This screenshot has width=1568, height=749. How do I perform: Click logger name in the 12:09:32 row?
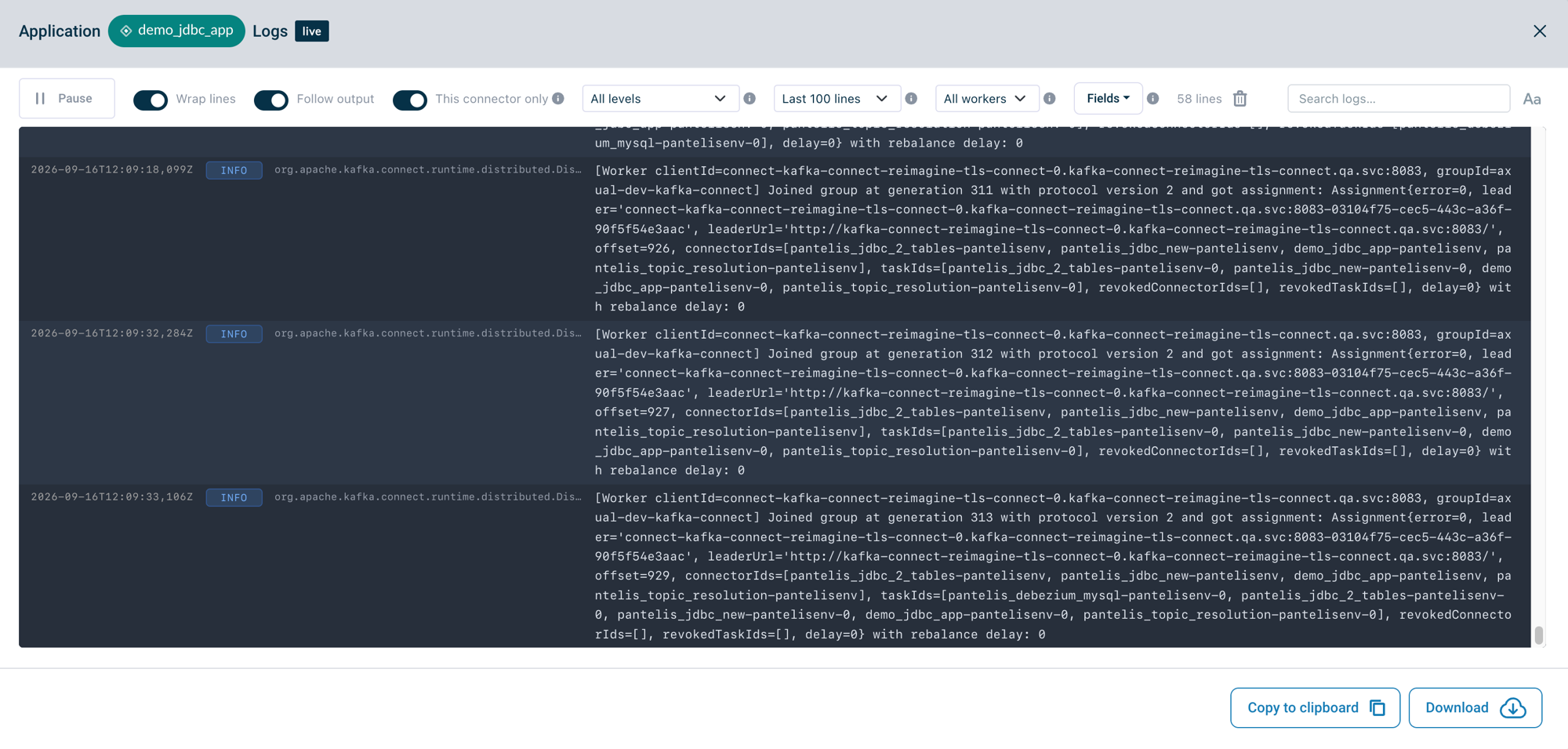[x=428, y=333]
